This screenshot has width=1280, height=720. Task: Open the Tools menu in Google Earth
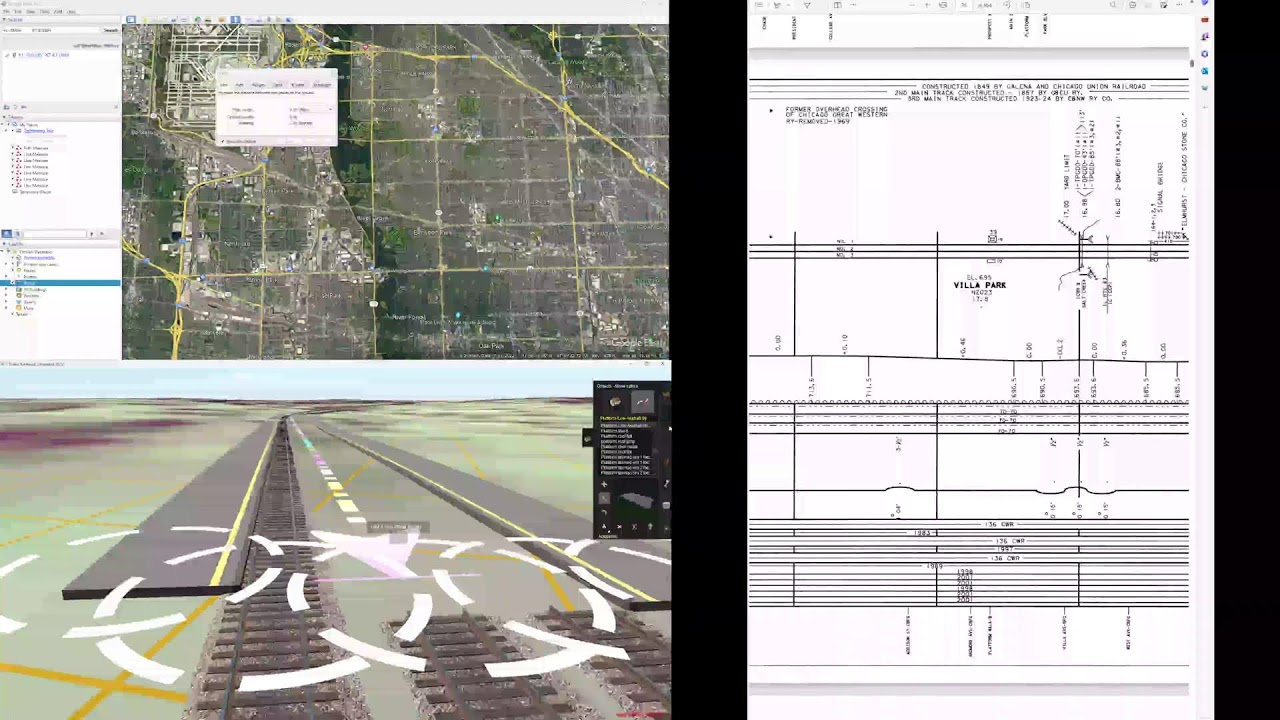(45, 12)
